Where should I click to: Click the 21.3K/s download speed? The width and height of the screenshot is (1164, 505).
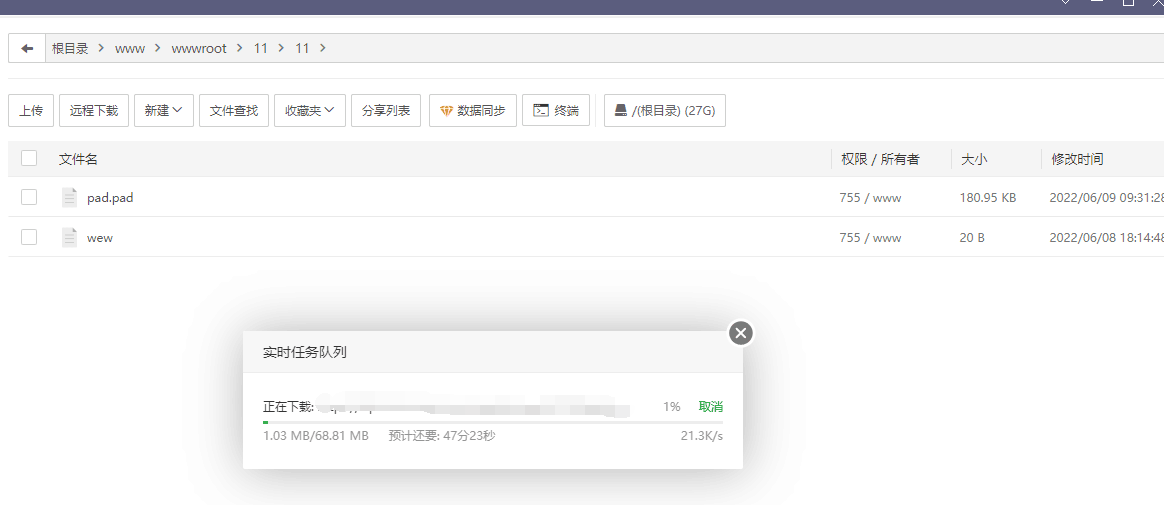click(702, 436)
